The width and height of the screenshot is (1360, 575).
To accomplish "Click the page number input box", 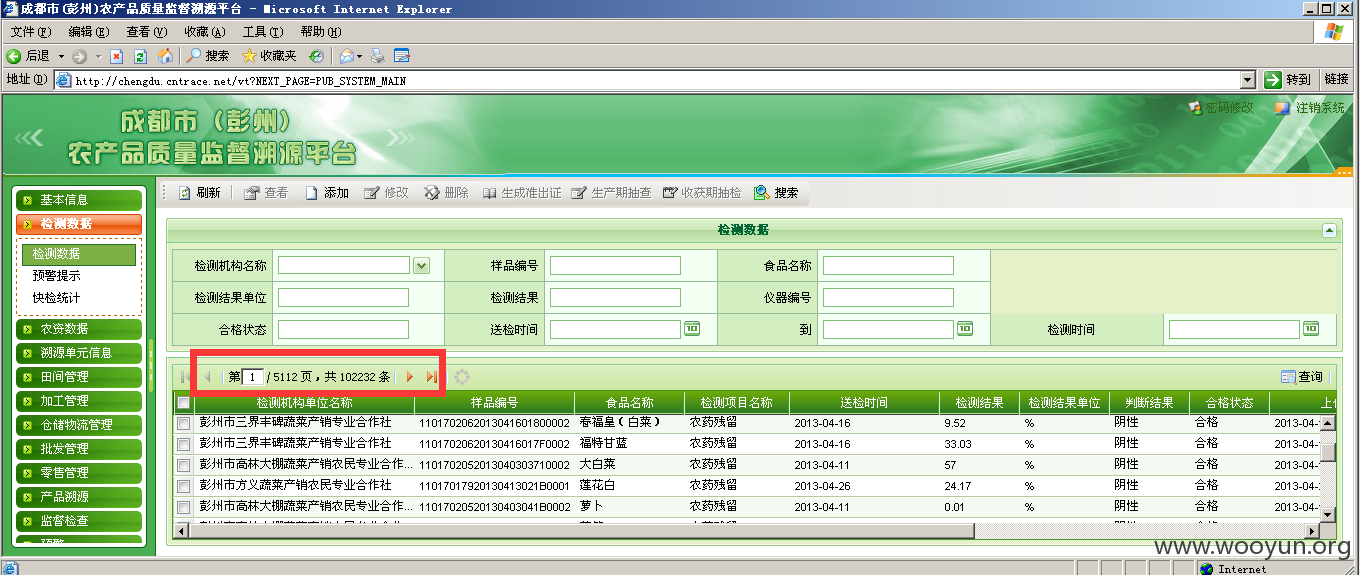I will pyautogui.click(x=254, y=377).
